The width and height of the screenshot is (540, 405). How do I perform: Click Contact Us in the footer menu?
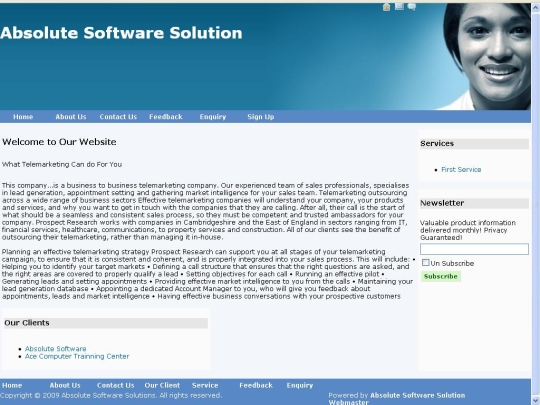115,385
